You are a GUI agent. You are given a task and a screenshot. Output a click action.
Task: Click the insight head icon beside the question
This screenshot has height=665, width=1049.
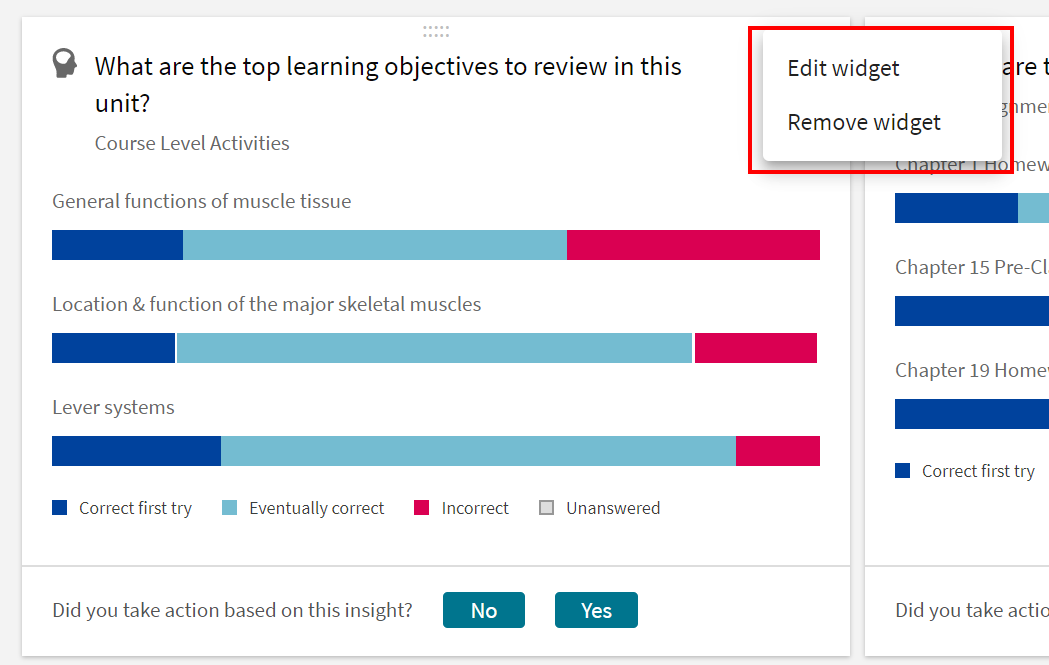[x=64, y=63]
